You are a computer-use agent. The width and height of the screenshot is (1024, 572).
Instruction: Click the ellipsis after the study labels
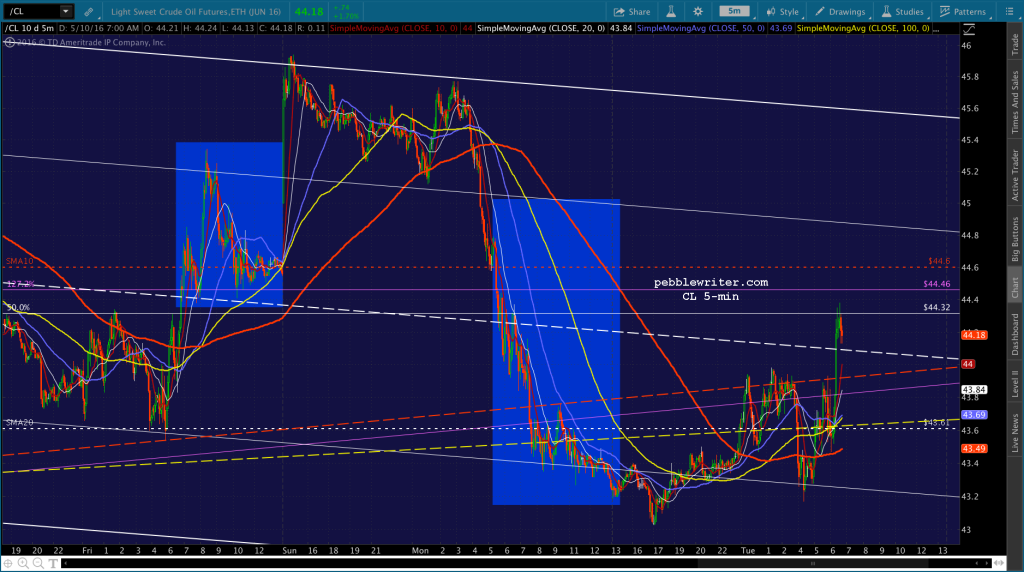(x=937, y=30)
